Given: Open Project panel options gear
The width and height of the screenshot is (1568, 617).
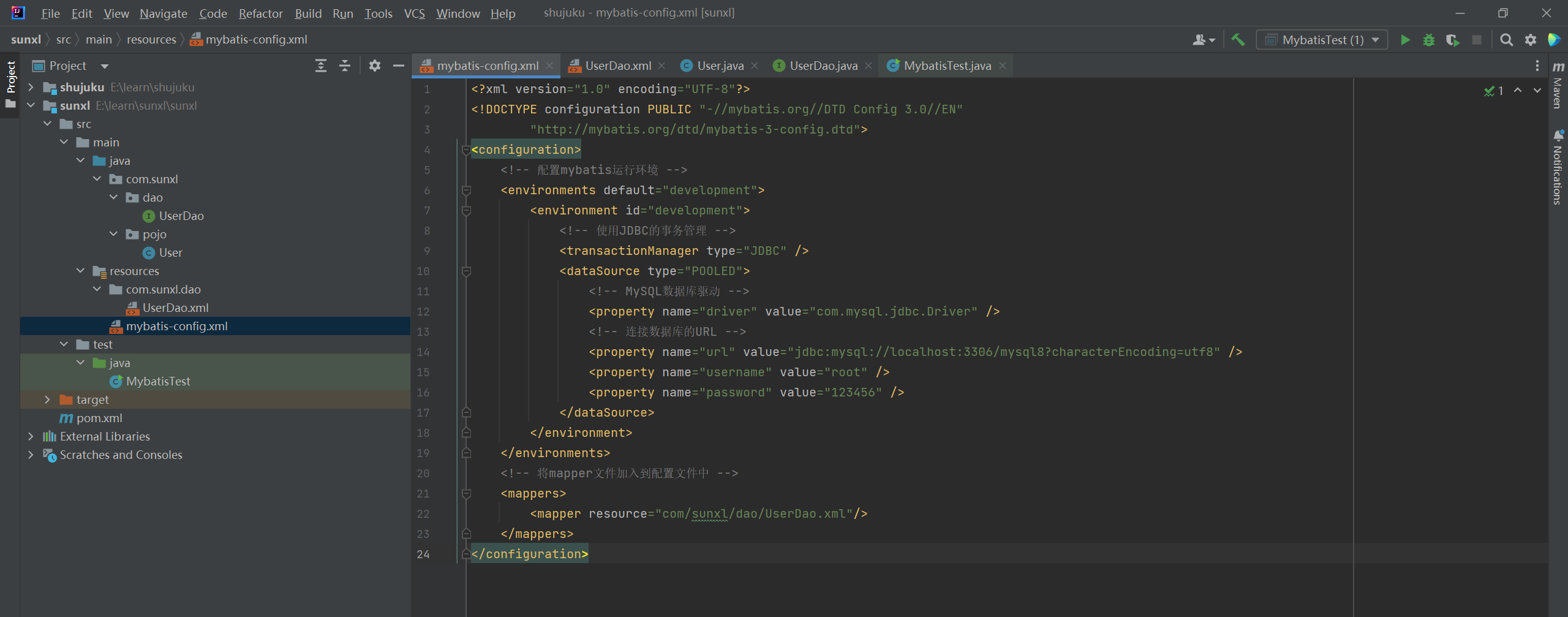Looking at the screenshot, I should (375, 66).
